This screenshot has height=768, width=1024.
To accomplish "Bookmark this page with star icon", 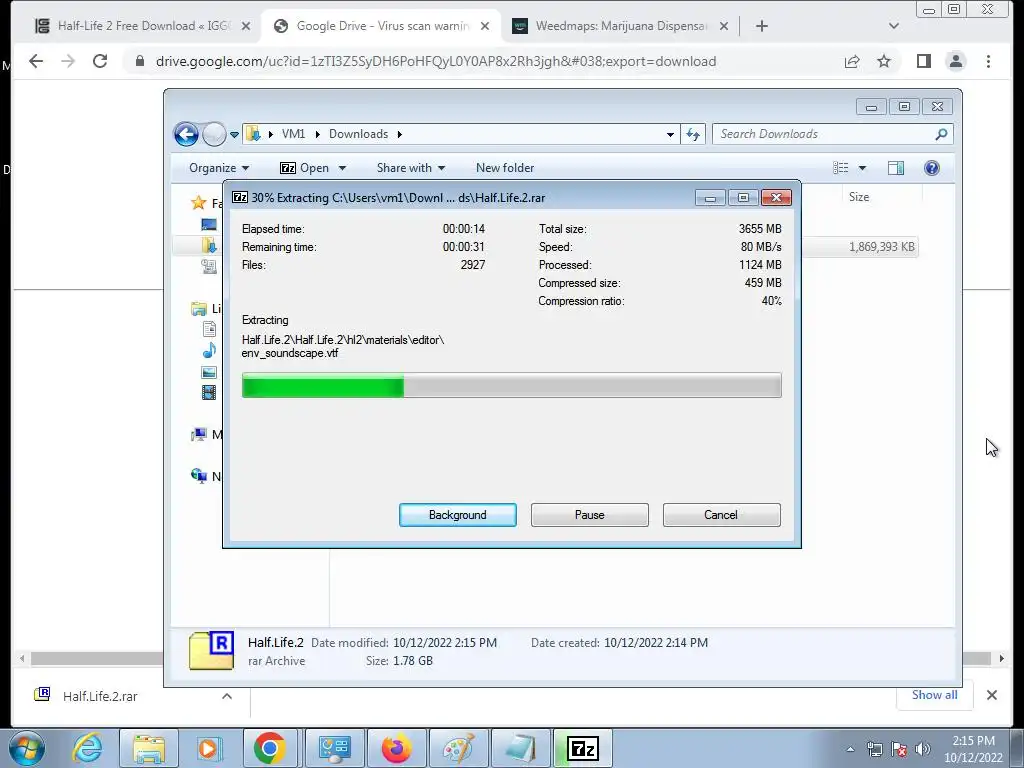I will [884, 61].
